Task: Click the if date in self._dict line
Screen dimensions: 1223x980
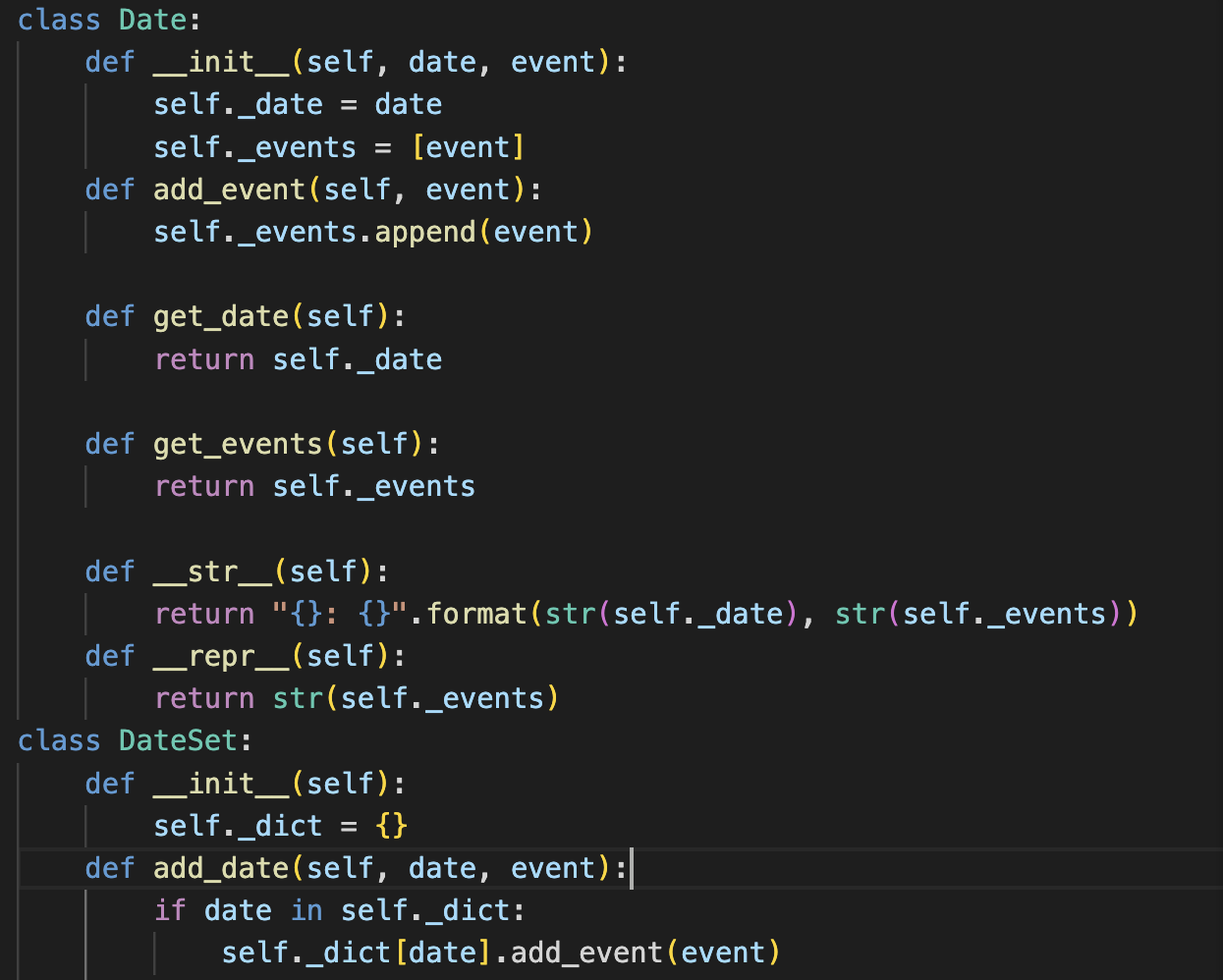Action: 340,910
